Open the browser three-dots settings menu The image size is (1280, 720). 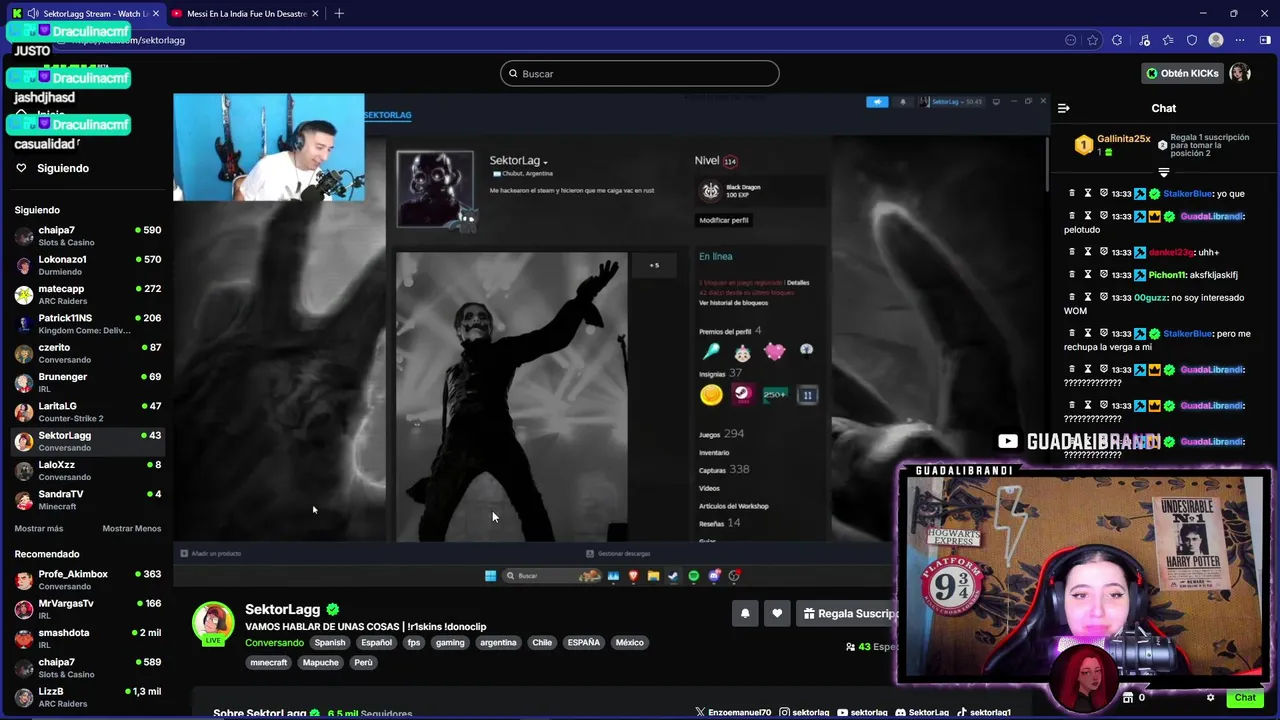[1240, 40]
